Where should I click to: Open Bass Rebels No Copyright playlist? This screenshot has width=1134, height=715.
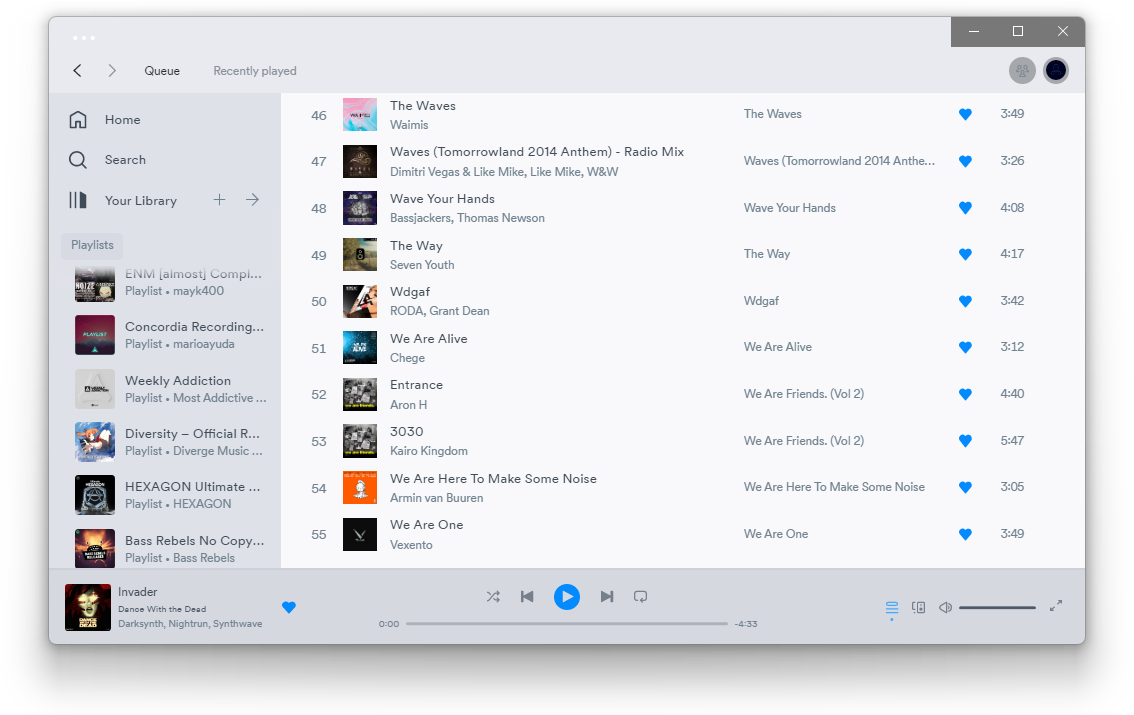pos(171,548)
